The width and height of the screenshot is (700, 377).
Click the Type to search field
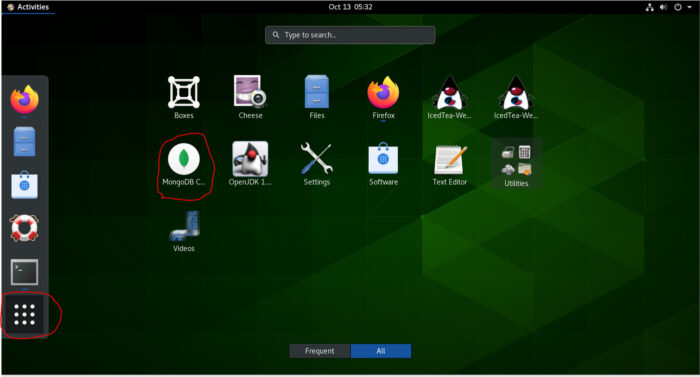tap(350, 35)
